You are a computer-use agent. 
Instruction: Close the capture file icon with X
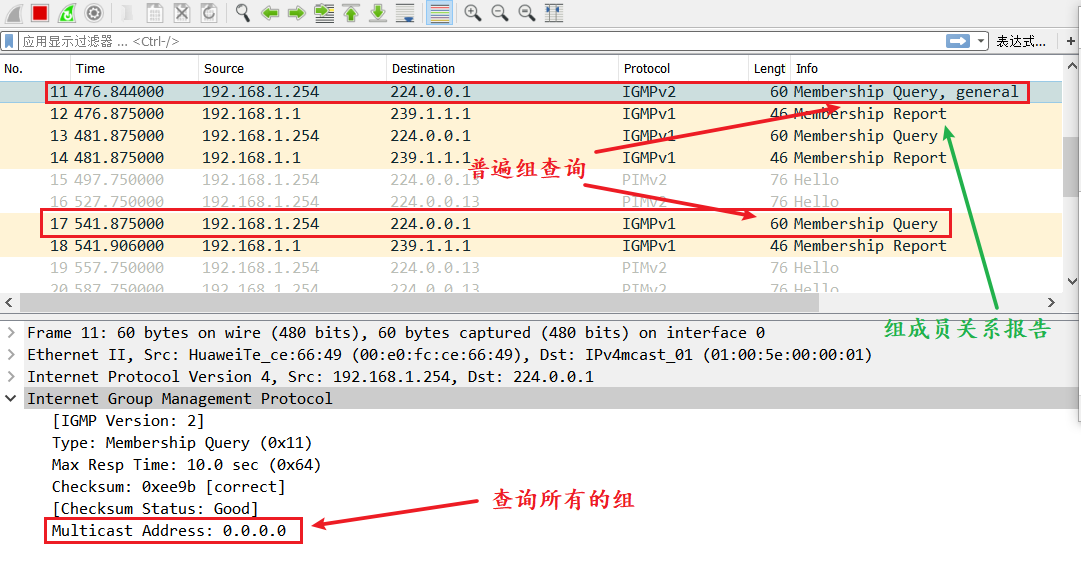182,12
